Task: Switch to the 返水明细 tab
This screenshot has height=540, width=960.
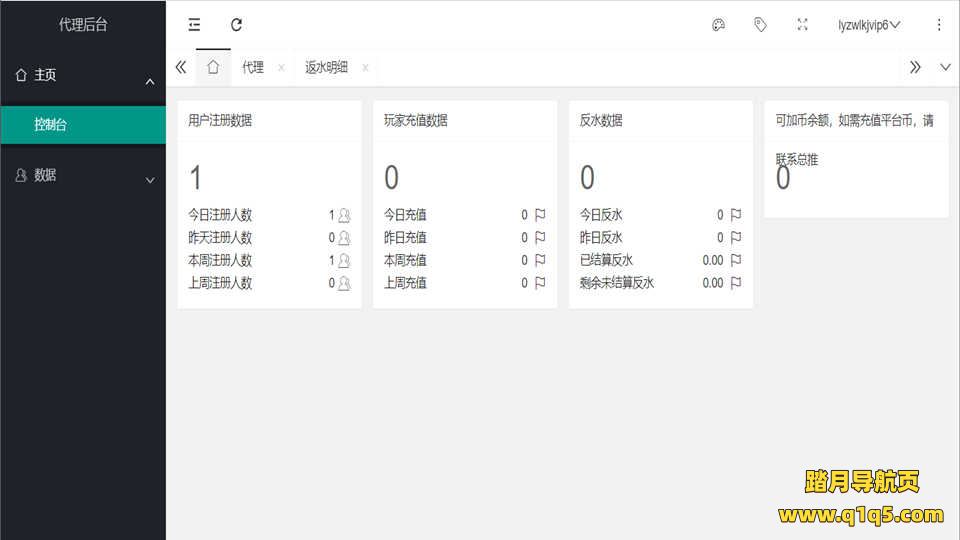Action: coord(326,67)
